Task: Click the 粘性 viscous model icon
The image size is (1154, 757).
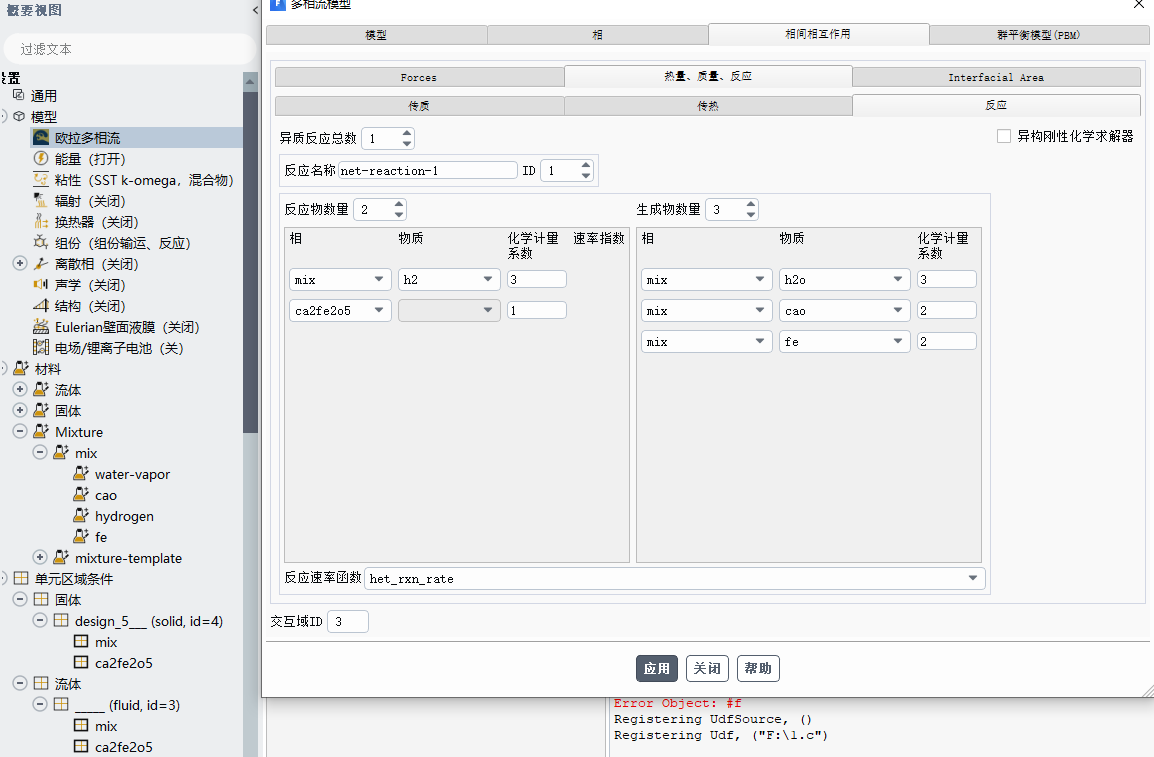Action: [41, 180]
